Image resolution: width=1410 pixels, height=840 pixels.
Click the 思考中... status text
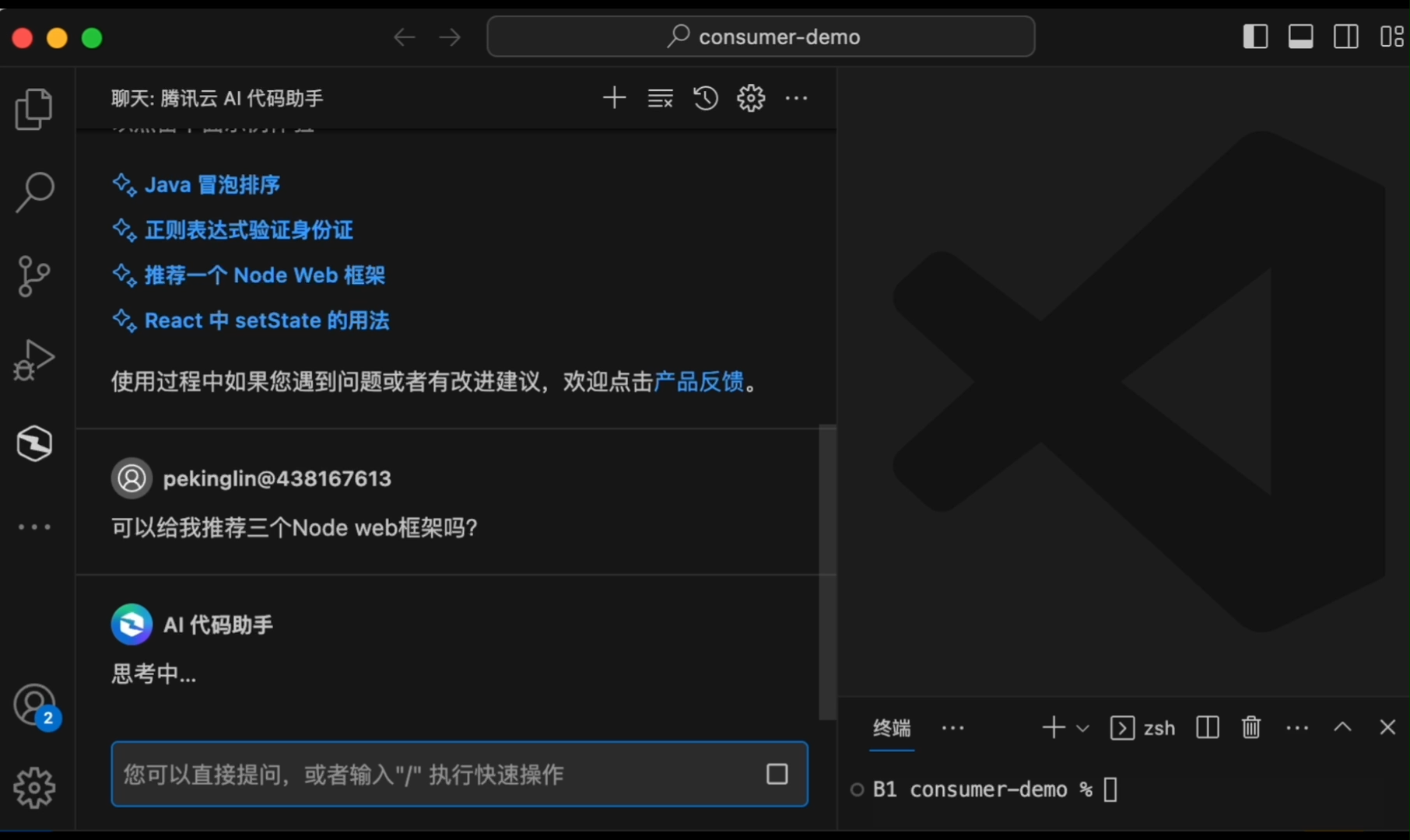[153, 674]
